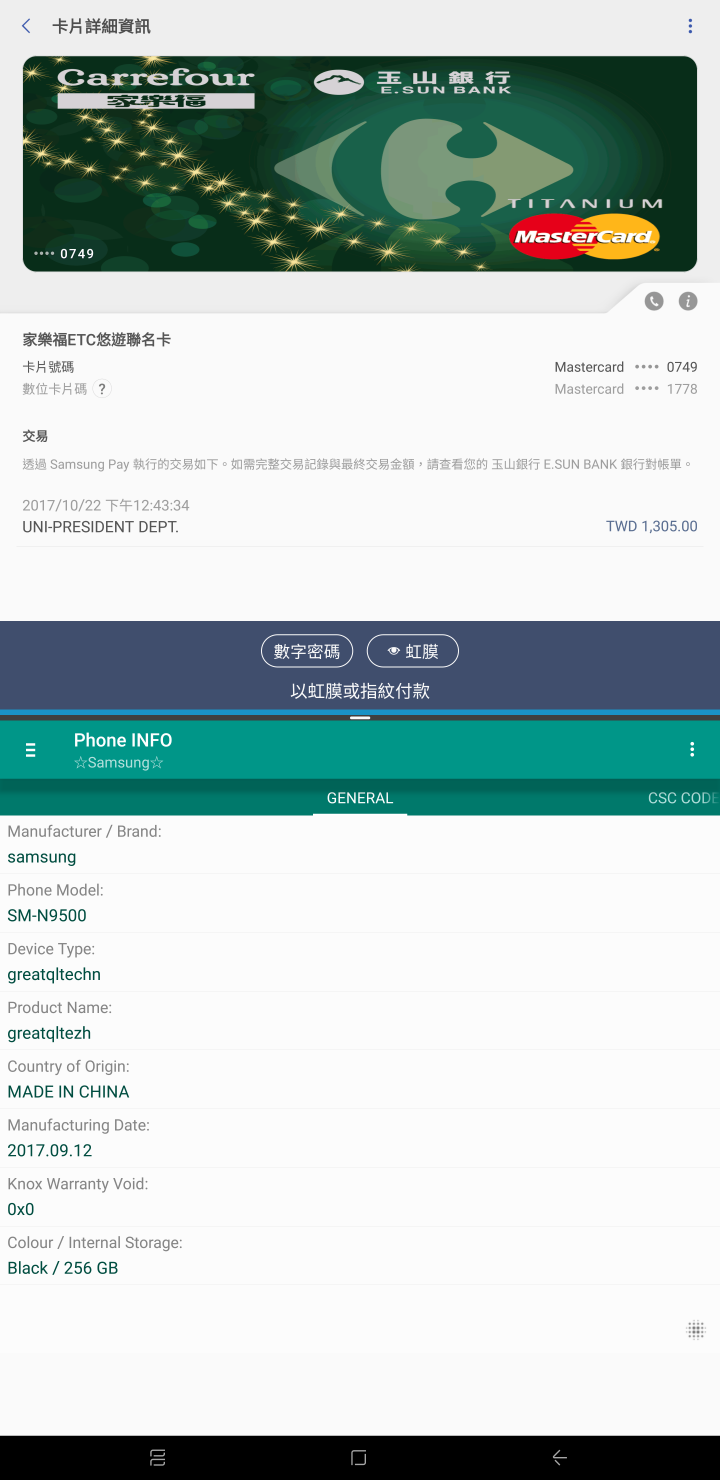Tap the card info icon
This screenshot has height=1480, width=720.
[x=688, y=301]
